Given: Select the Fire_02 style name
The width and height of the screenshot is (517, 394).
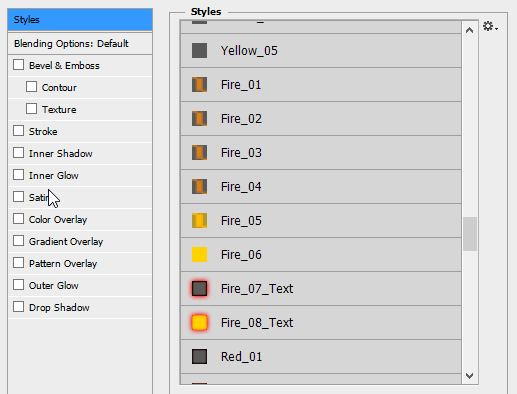Looking at the screenshot, I should tap(241, 119).
